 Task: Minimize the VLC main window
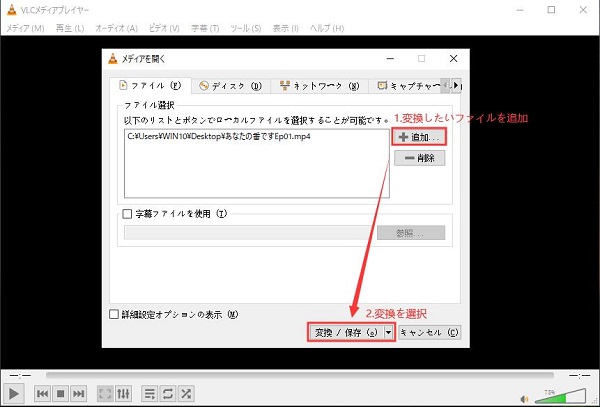click(x=520, y=10)
